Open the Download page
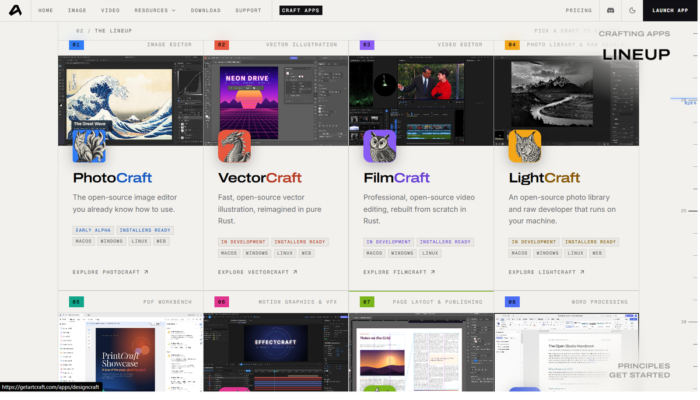The height and width of the screenshot is (400, 700). [x=206, y=10]
